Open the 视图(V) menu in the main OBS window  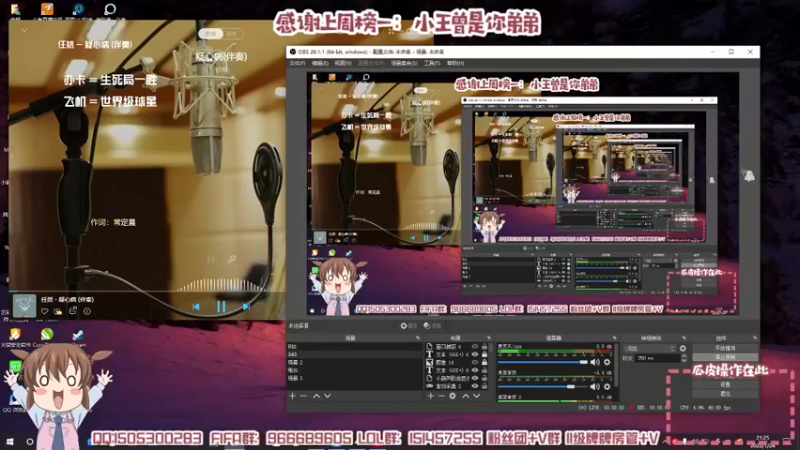click(343, 63)
